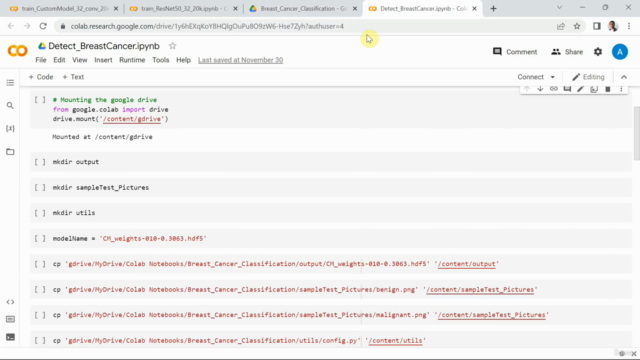Run the 'mkdir output' cell
640x360 pixels.
tap(40, 162)
